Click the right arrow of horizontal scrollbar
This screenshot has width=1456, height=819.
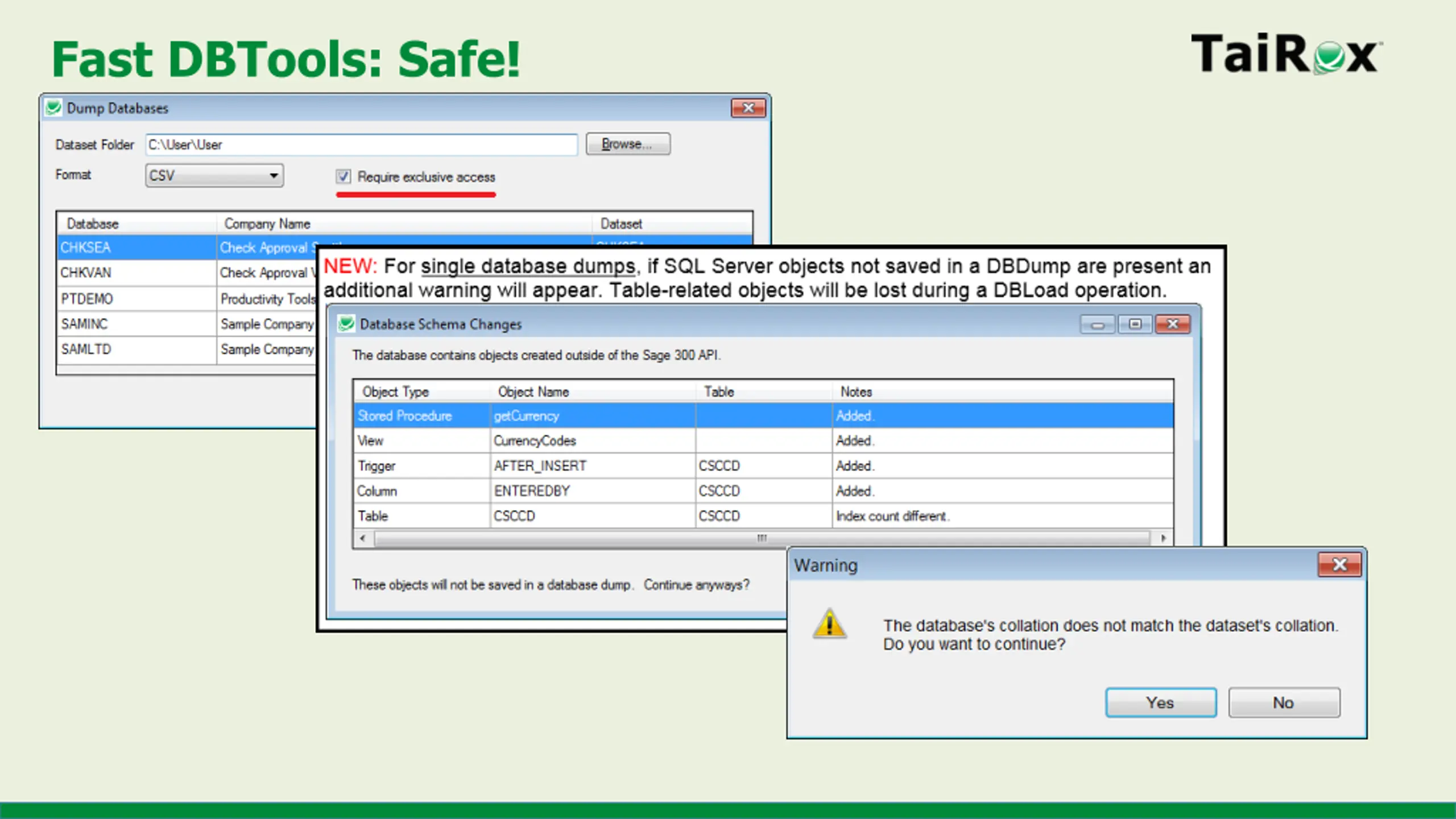click(x=1164, y=538)
